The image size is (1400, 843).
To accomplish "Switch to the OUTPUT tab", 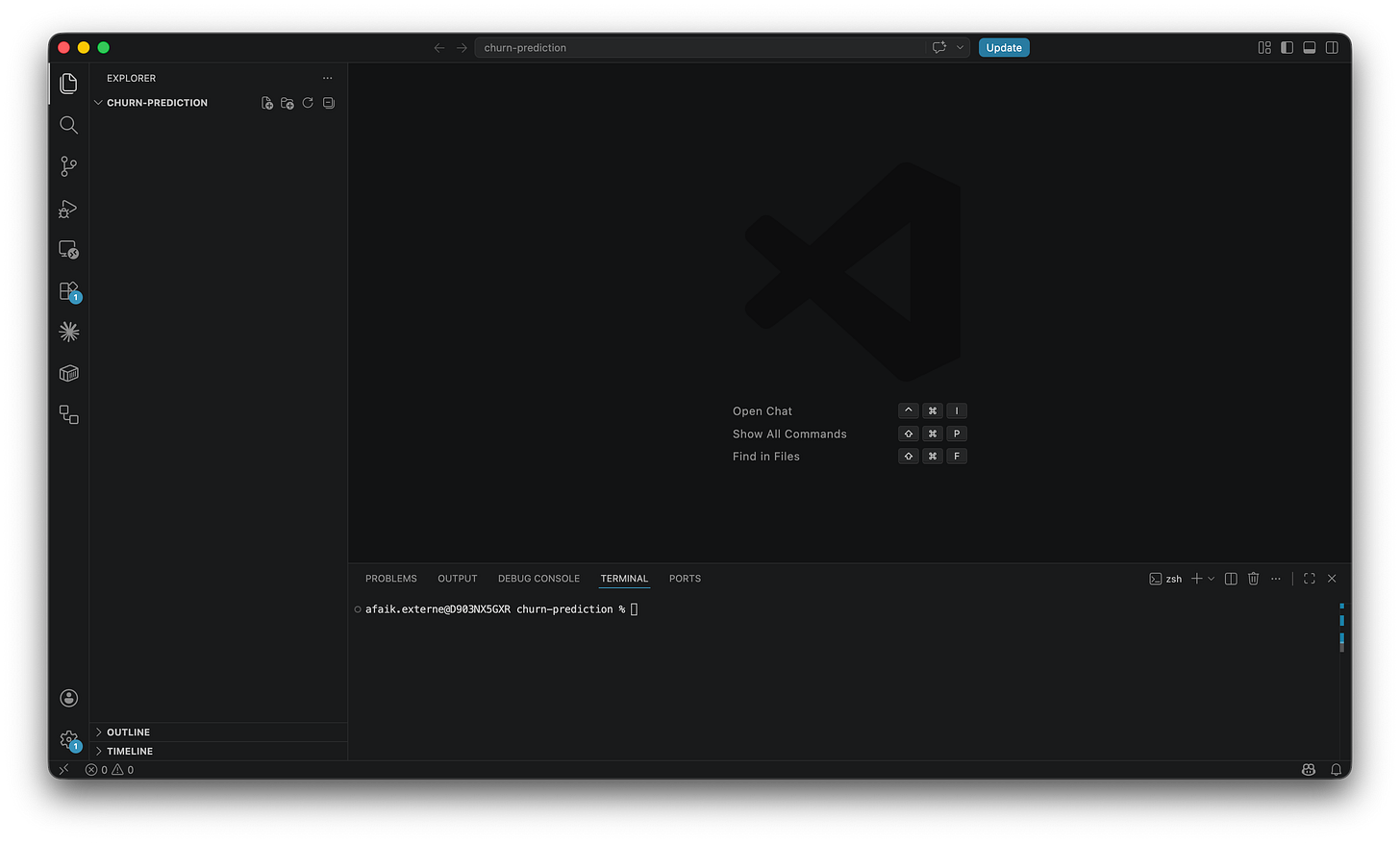I will click(457, 578).
